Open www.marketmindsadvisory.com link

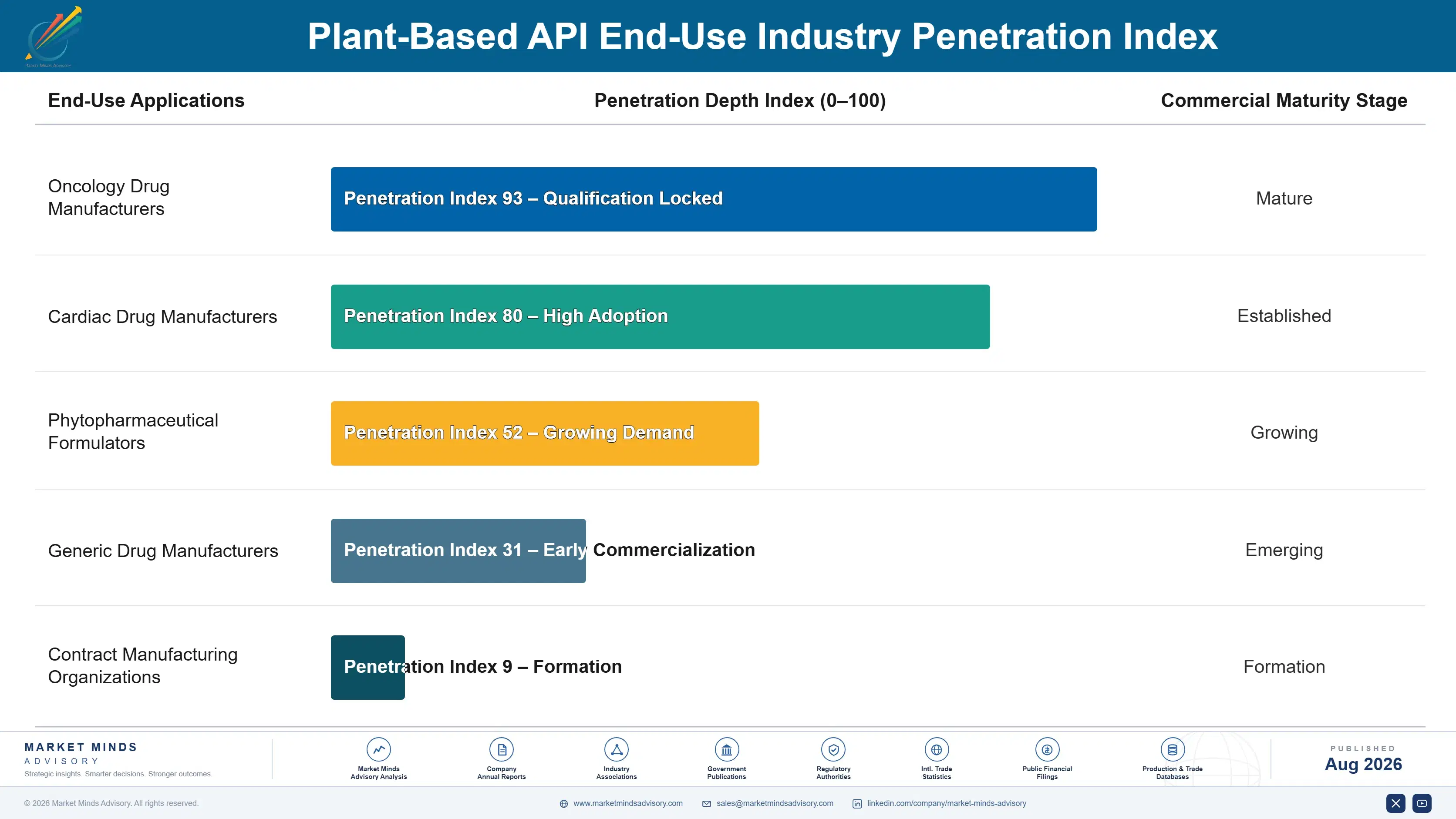[627, 803]
